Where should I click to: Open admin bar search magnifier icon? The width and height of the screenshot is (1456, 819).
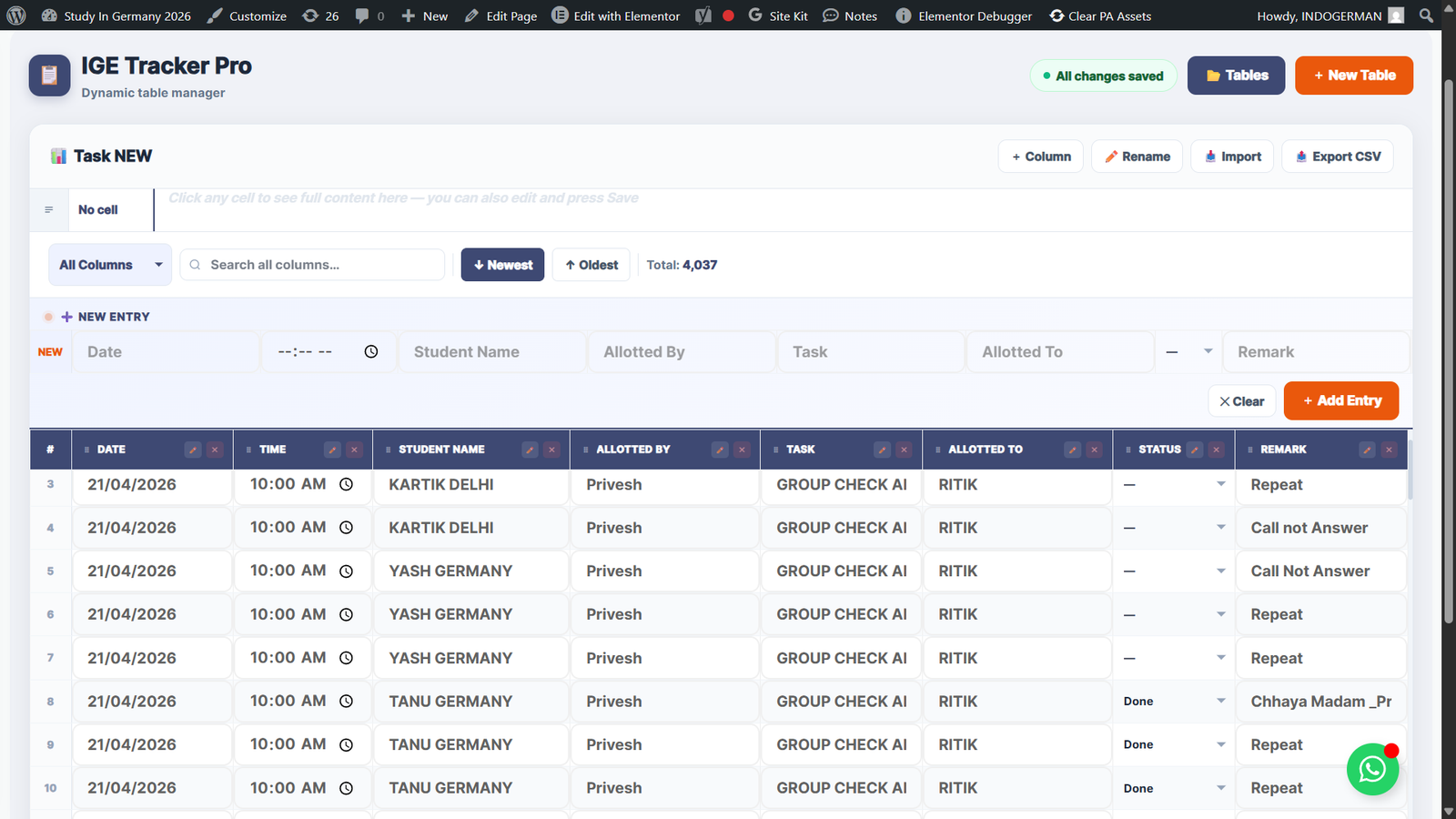(x=1425, y=15)
